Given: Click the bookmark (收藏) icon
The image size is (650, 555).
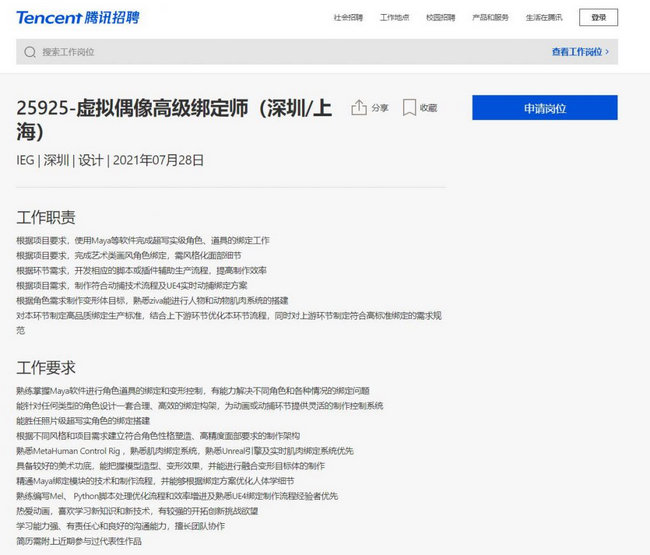Looking at the screenshot, I should click(409, 107).
